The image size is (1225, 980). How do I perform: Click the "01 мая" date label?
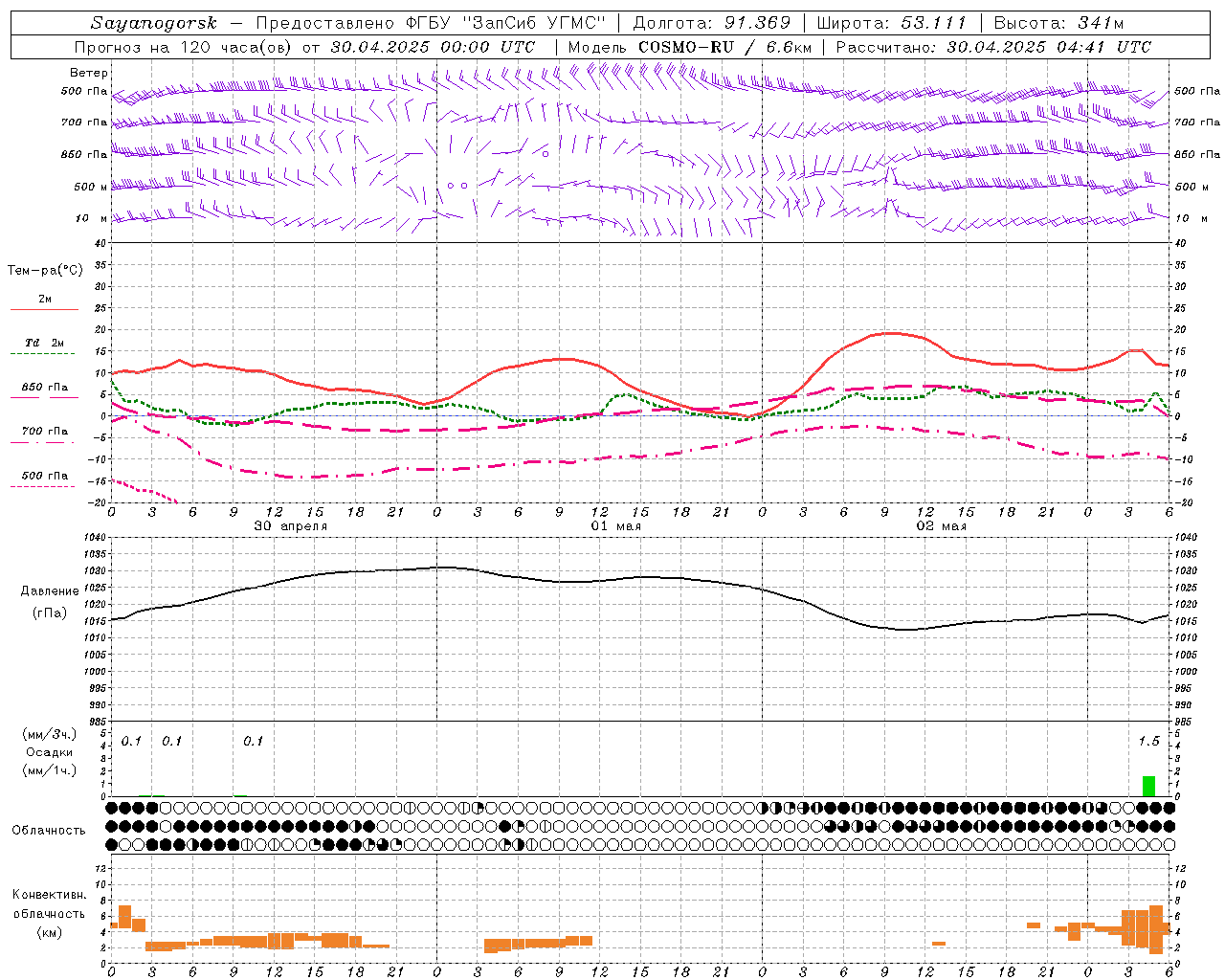(x=616, y=526)
